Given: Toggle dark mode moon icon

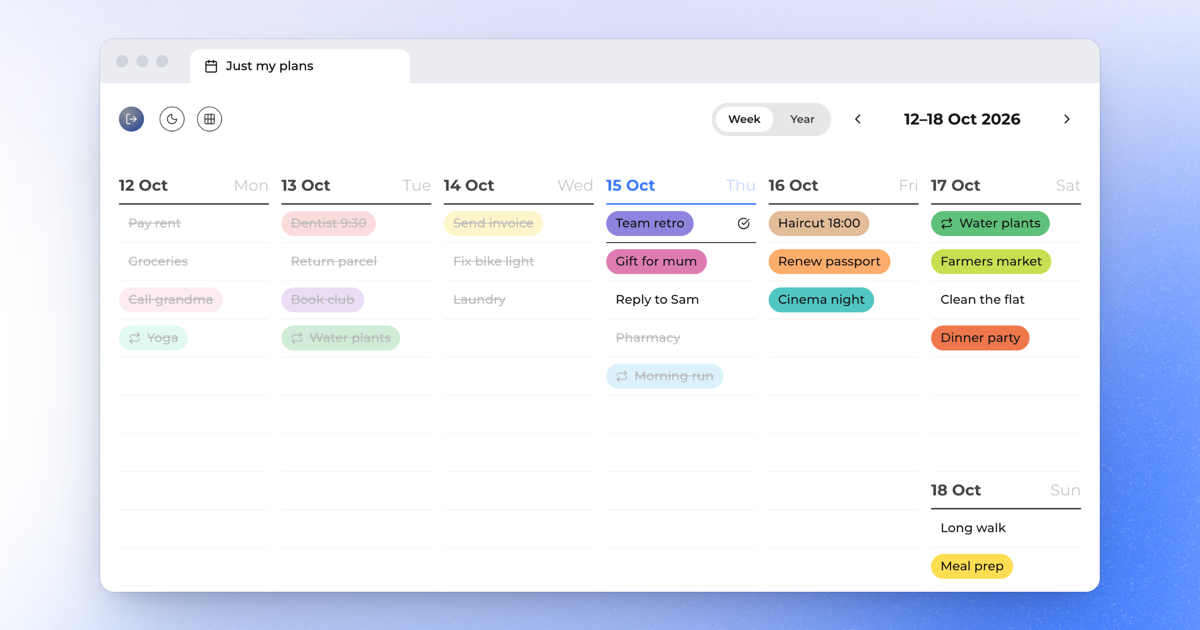Looking at the screenshot, I should pyautogui.click(x=172, y=119).
